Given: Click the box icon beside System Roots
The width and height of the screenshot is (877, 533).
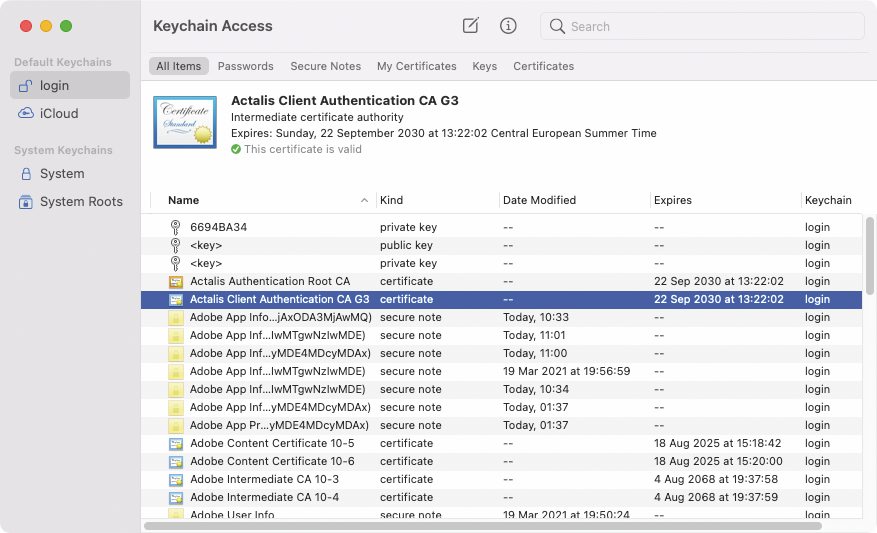Looking at the screenshot, I should [x=26, y=202].
